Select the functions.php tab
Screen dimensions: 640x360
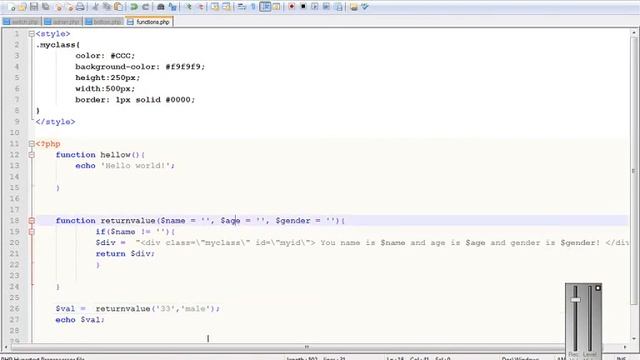(149, 22)
